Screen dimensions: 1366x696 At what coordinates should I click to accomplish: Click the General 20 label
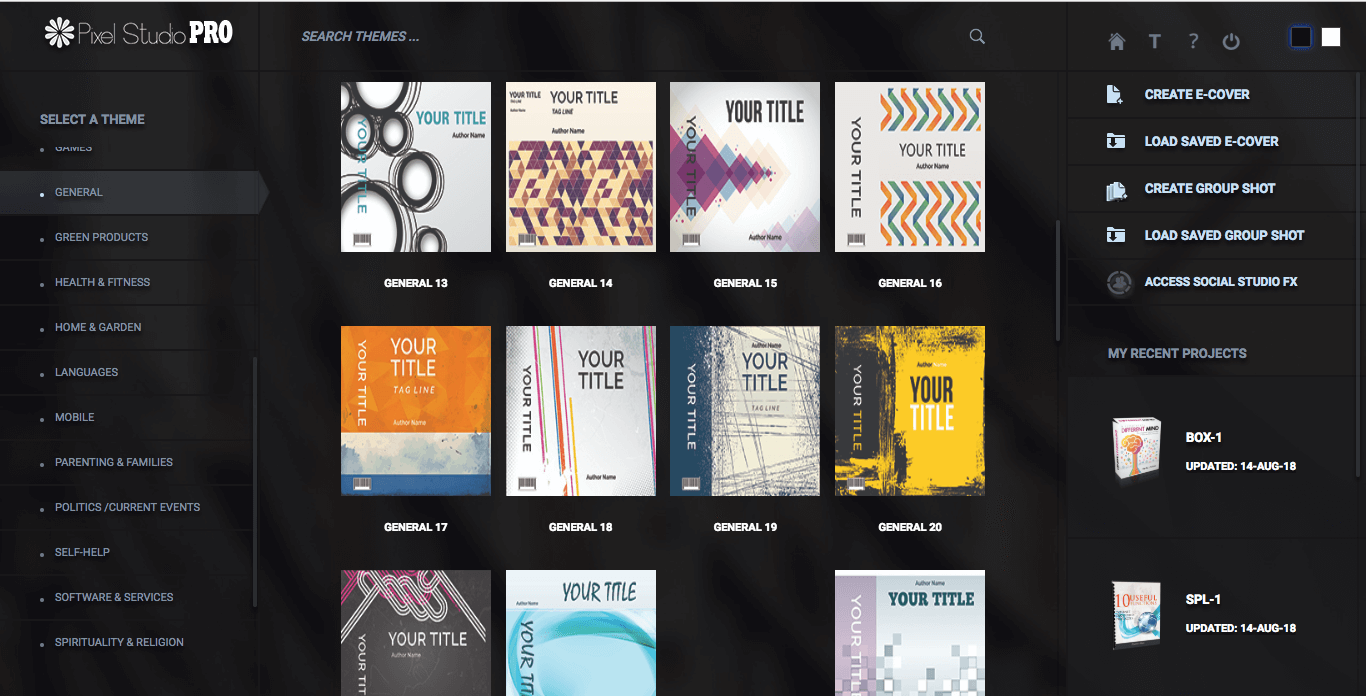pos(910,527)
